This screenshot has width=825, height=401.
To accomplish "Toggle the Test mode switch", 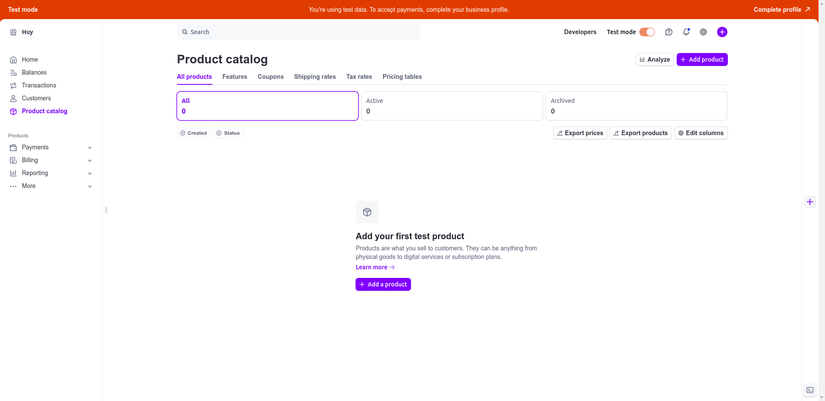I will coord(647,32).
